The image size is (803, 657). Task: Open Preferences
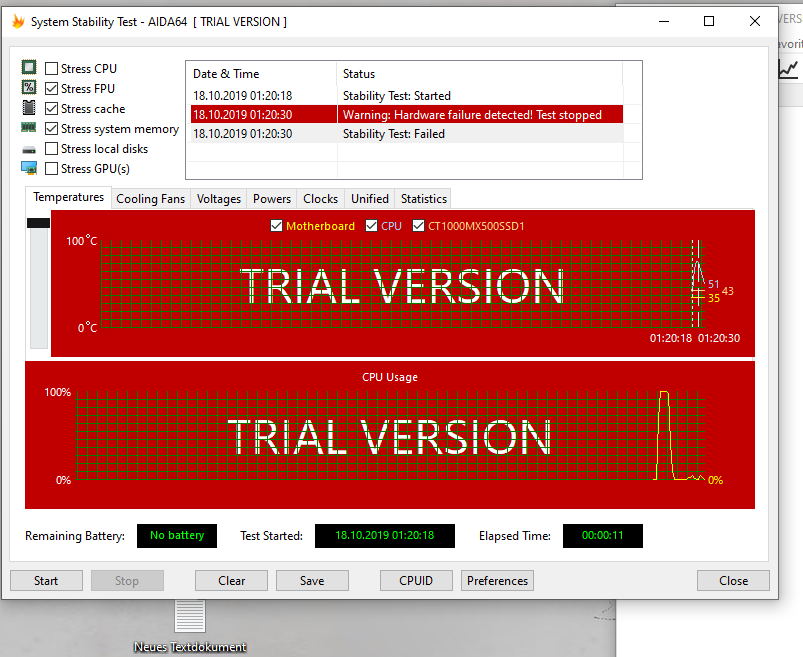[x=497, y=581]
